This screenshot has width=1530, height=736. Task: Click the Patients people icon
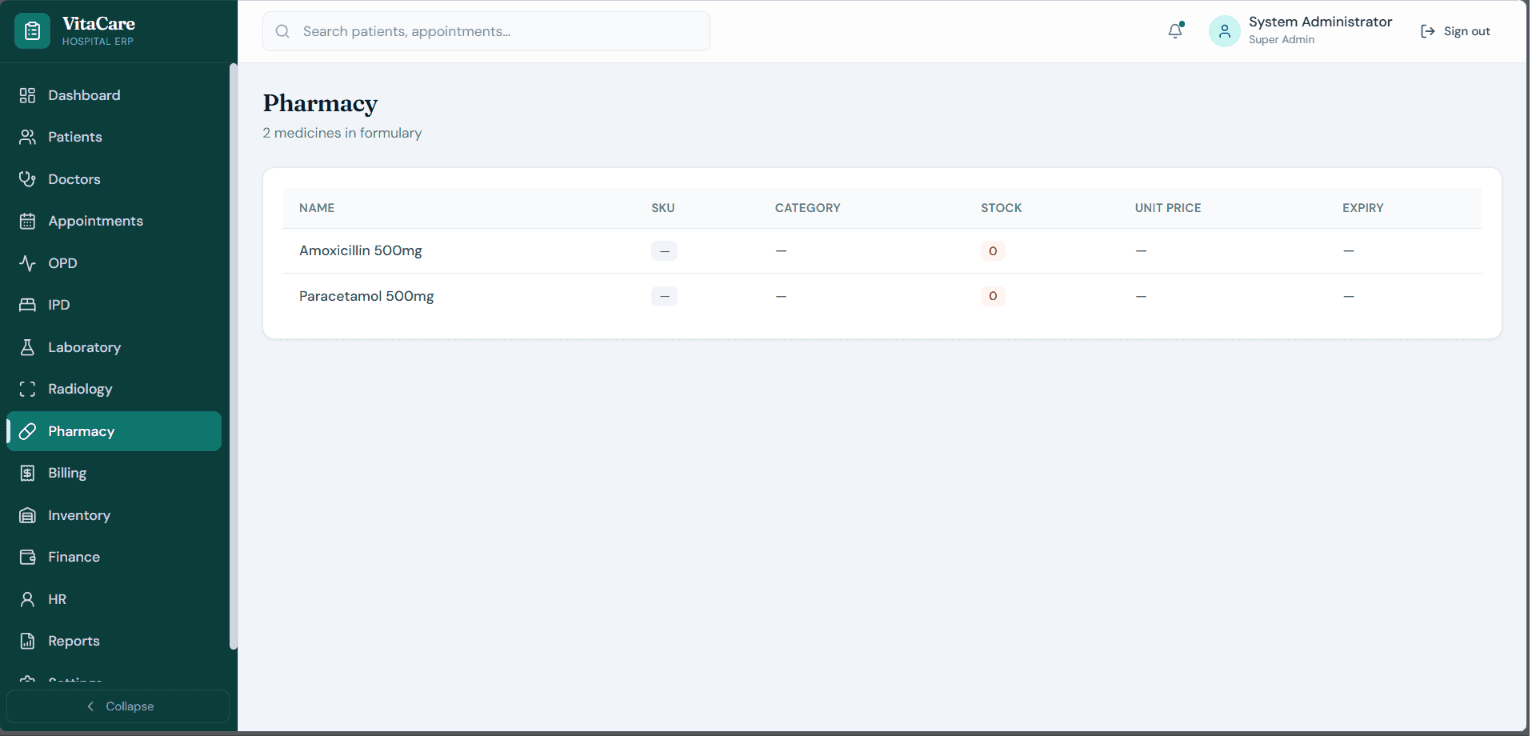(x=28, y=137)
